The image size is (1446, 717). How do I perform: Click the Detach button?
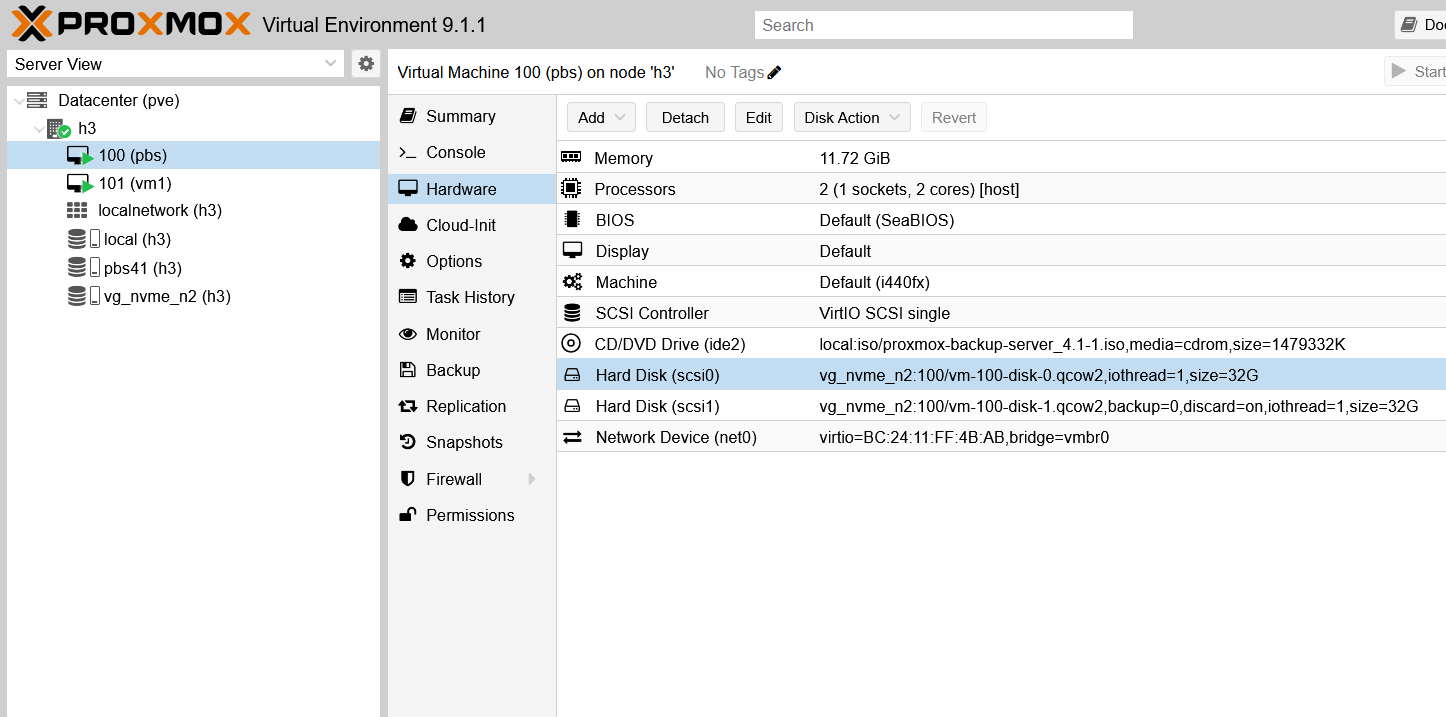(x=685, y=117)
